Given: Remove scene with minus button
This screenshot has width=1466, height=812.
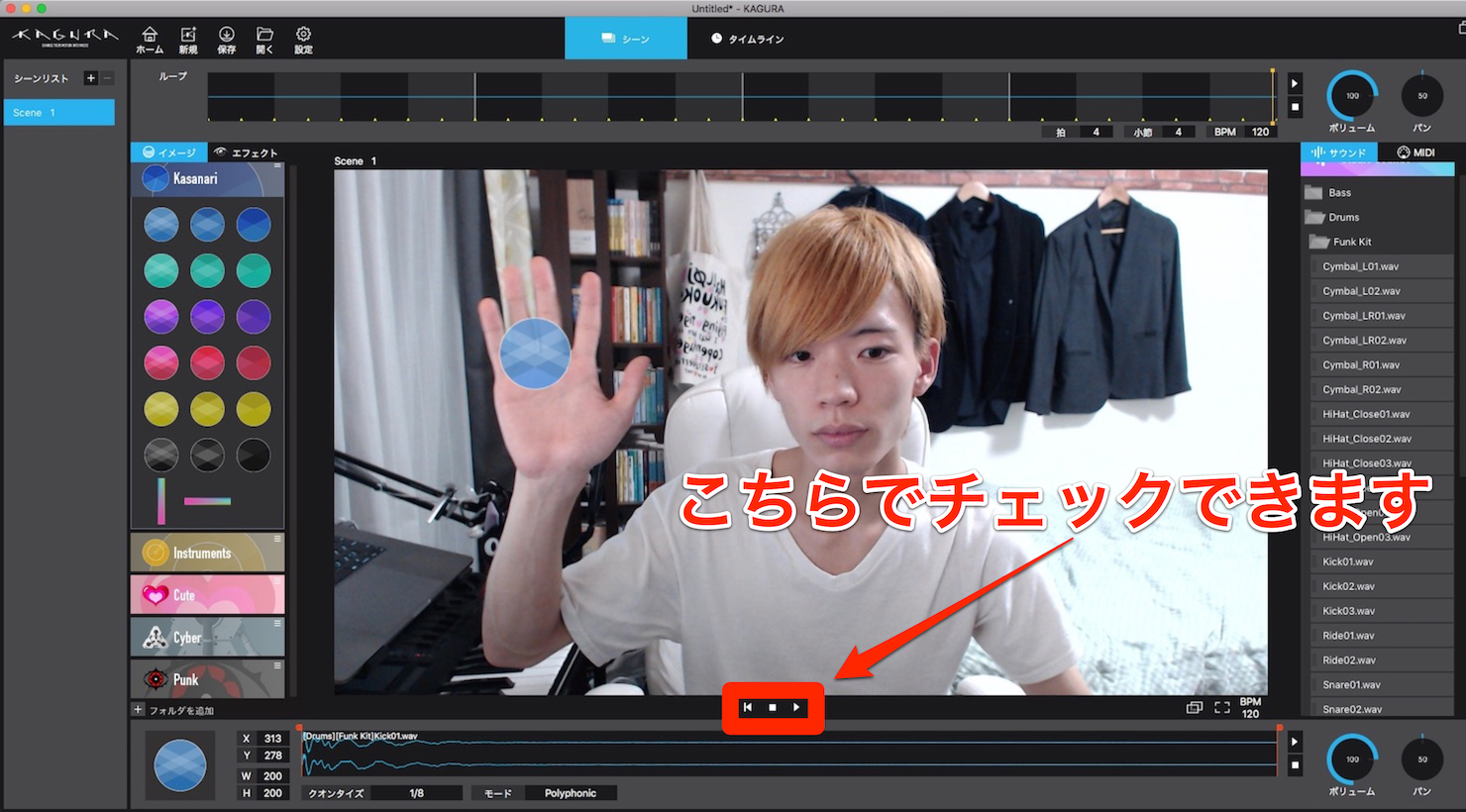Looking at the screenshot, I should pyautogui.click(x=107, y=78).
